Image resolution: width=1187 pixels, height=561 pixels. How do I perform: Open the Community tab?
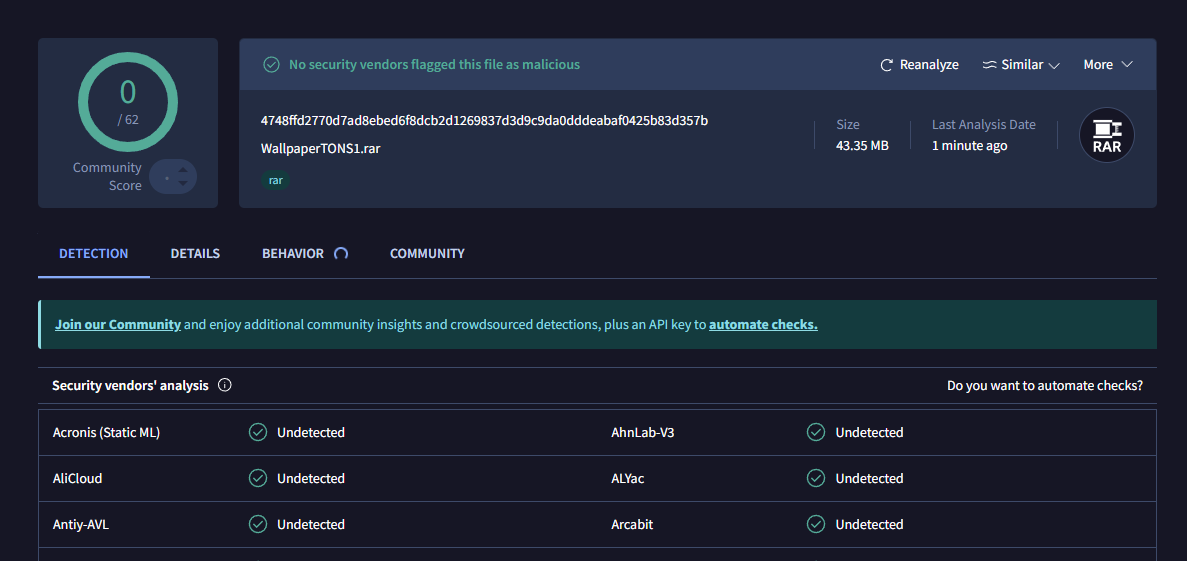(427, 254)
